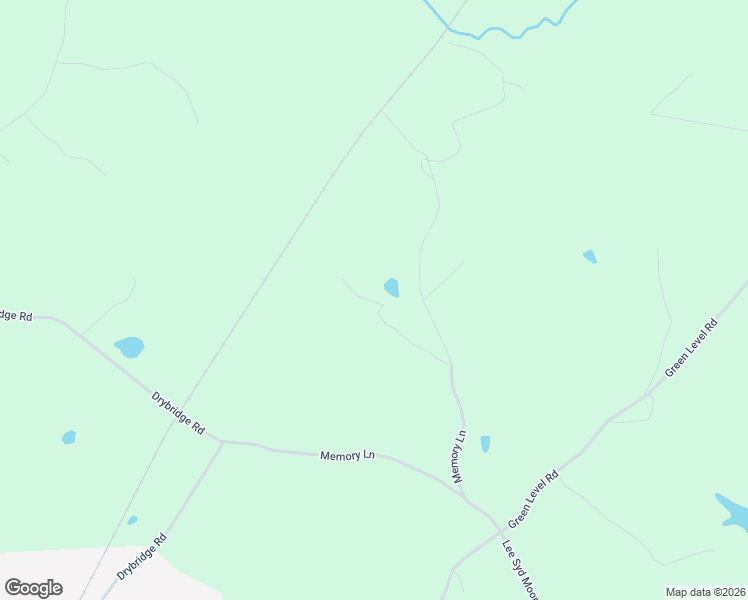Click the horizontal Memory Ln road label
Viewport: 748px width, 600px height.
click(x=347, y=455)
